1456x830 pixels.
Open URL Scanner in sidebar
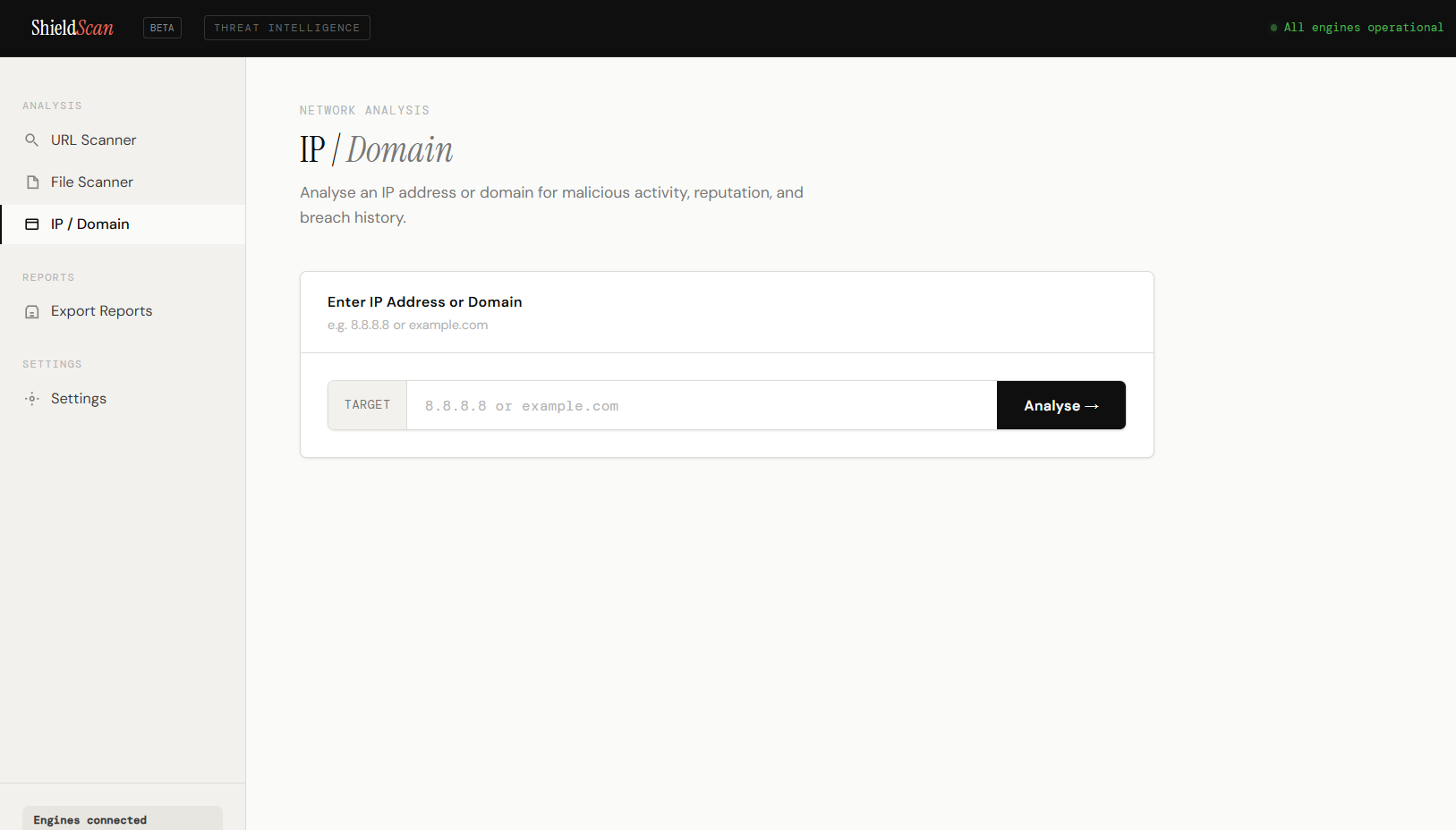point(123,140)
